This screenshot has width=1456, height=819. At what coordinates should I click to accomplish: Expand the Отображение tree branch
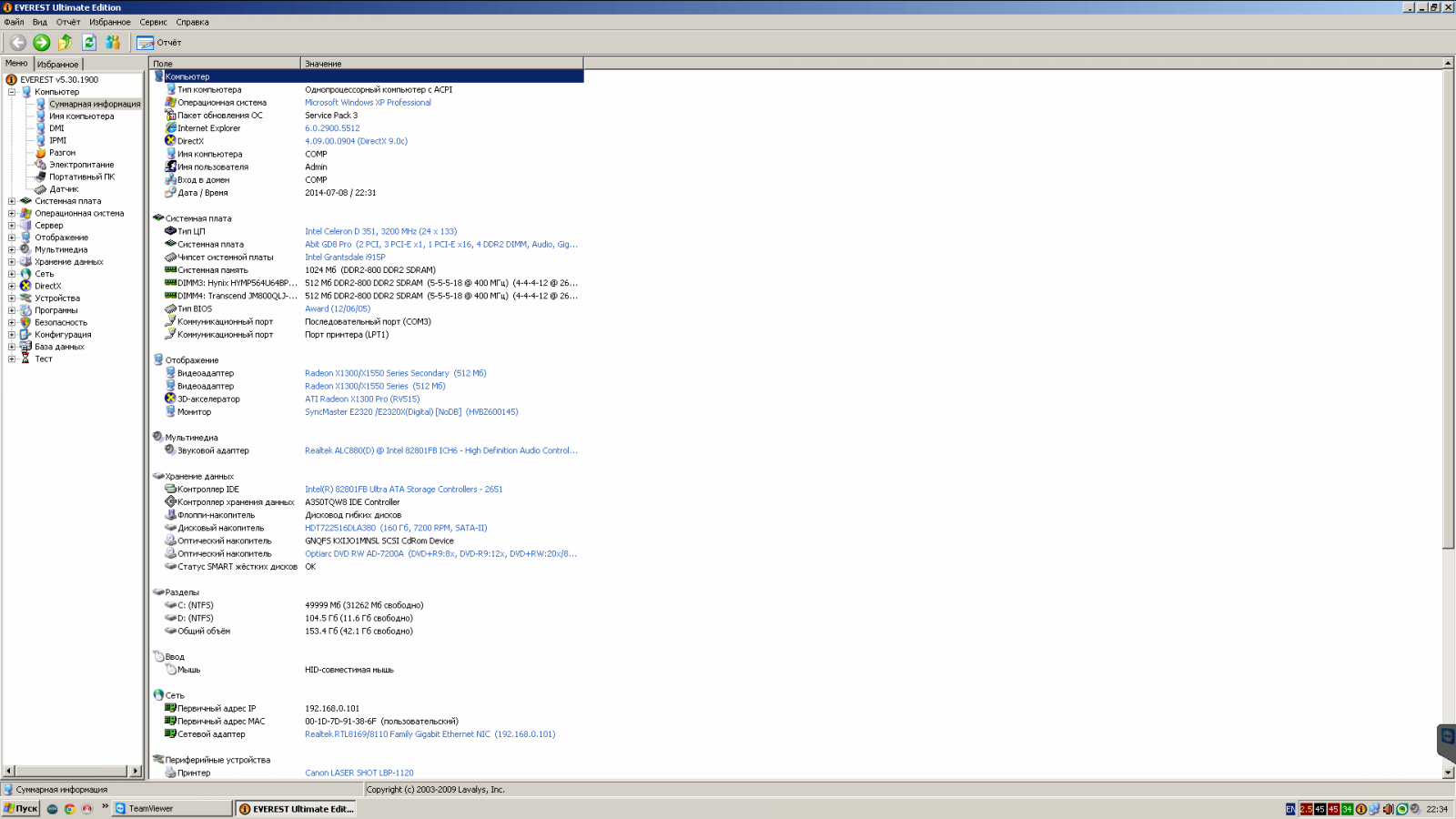(x=12, y=238)
